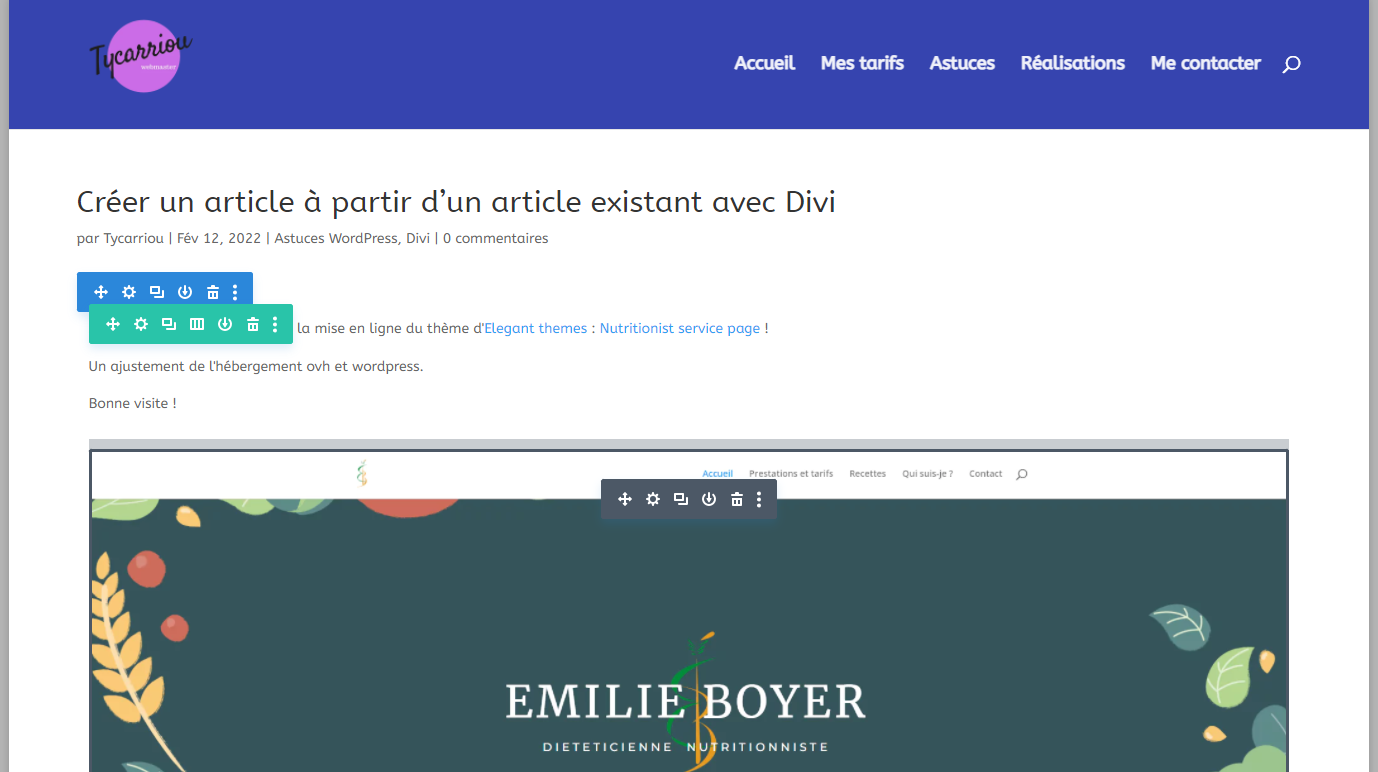
Task: Go to the Réalisations menu item
Action: click(1072, 63)
